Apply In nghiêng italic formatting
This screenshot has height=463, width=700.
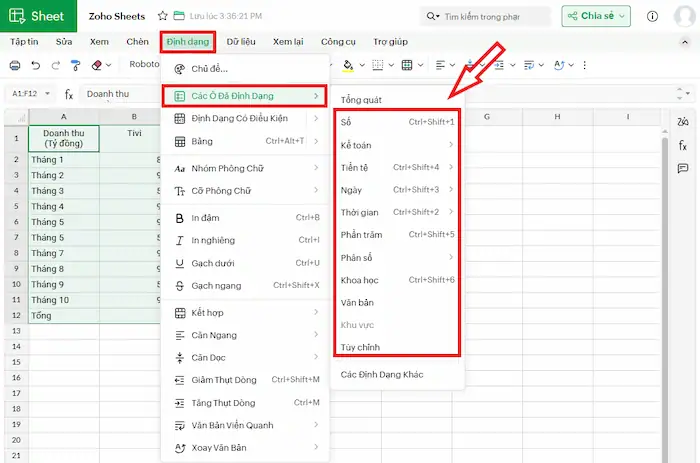coord(245,240)
